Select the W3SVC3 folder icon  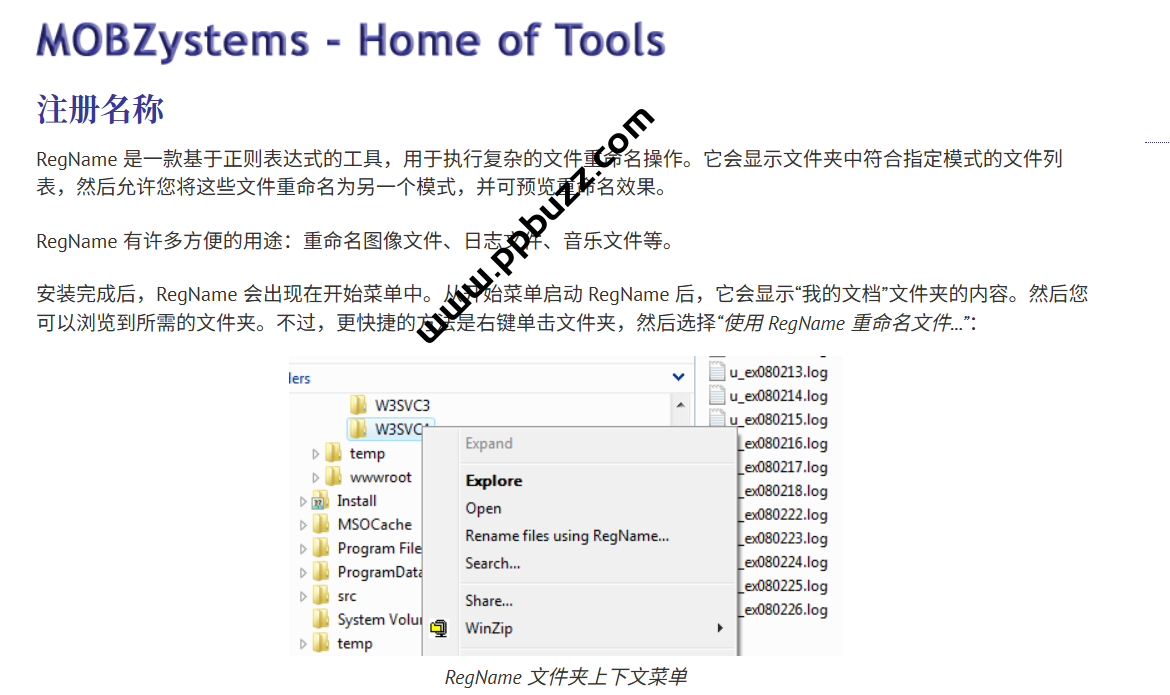358,405
